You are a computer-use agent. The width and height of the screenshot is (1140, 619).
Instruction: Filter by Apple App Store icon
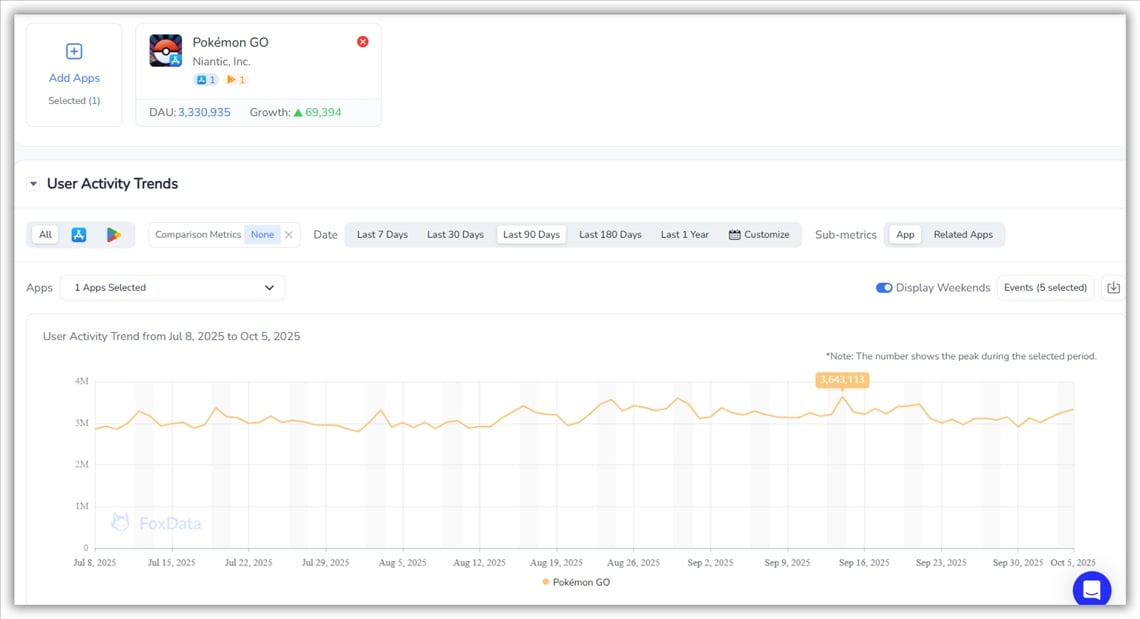(79, 235)
